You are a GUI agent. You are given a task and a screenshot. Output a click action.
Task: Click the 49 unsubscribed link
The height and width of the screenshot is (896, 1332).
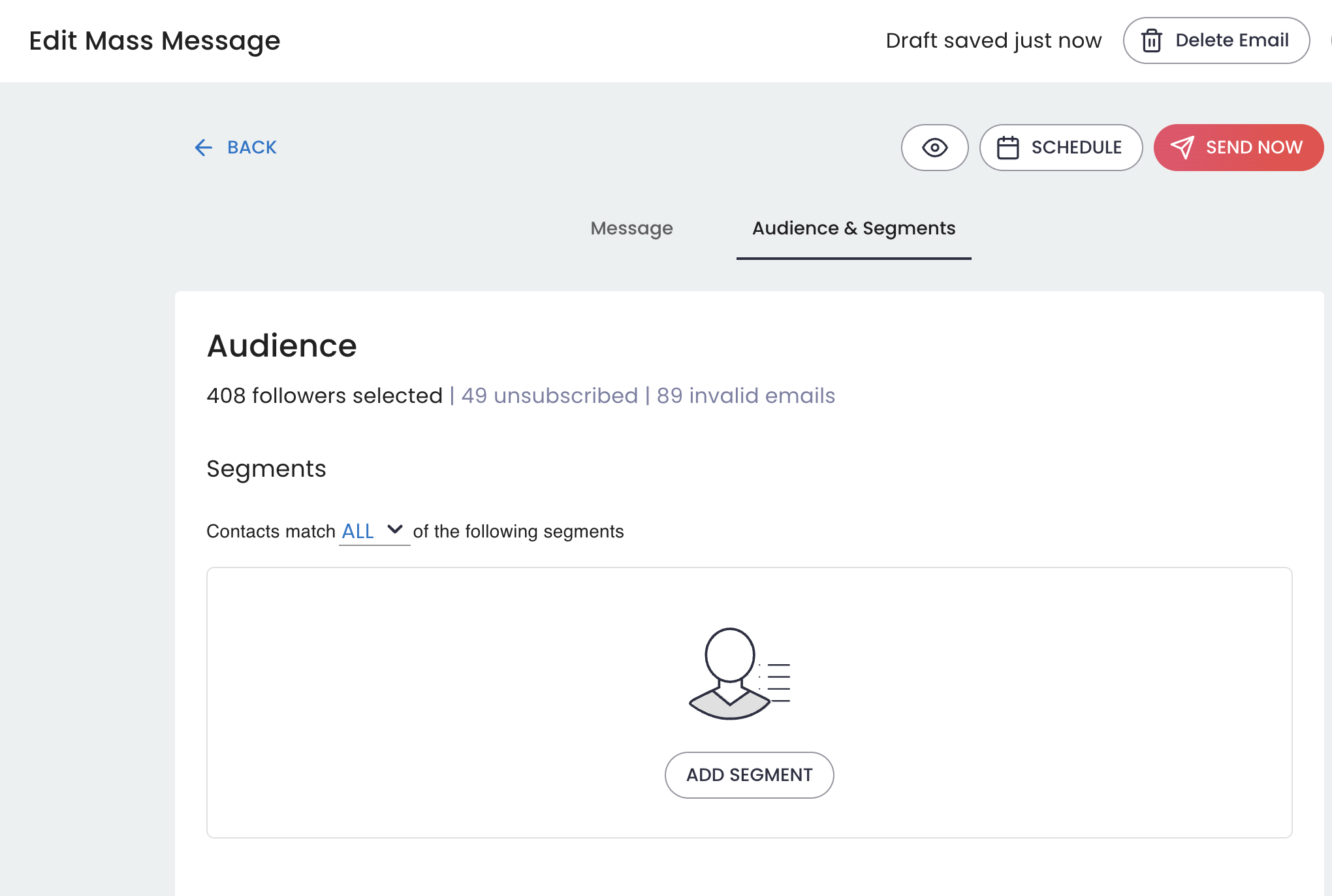coord(549,396)
